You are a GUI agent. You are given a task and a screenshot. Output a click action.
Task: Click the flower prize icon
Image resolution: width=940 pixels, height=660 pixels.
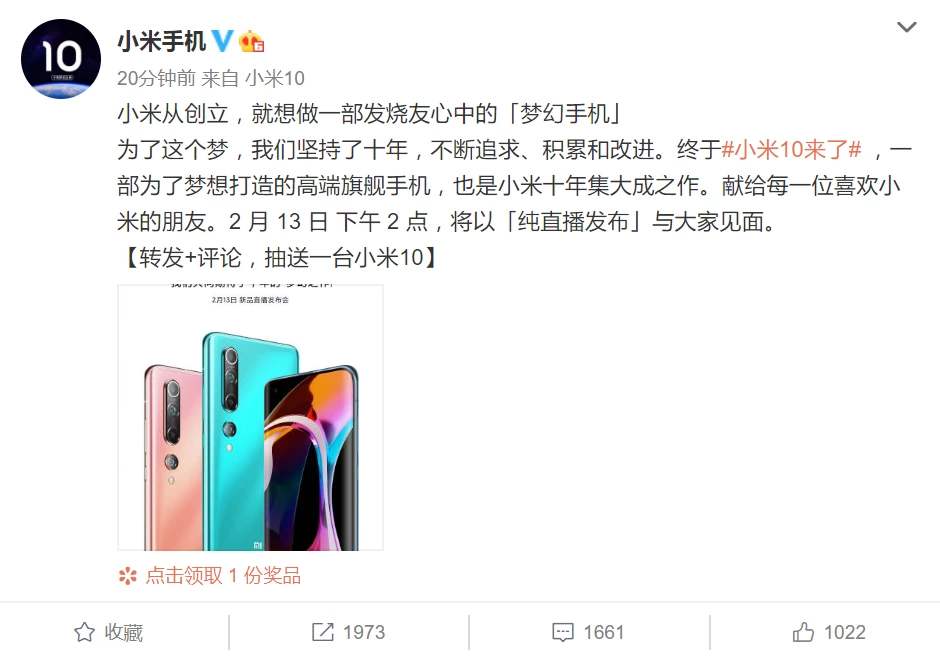click(x=128, y=576)
